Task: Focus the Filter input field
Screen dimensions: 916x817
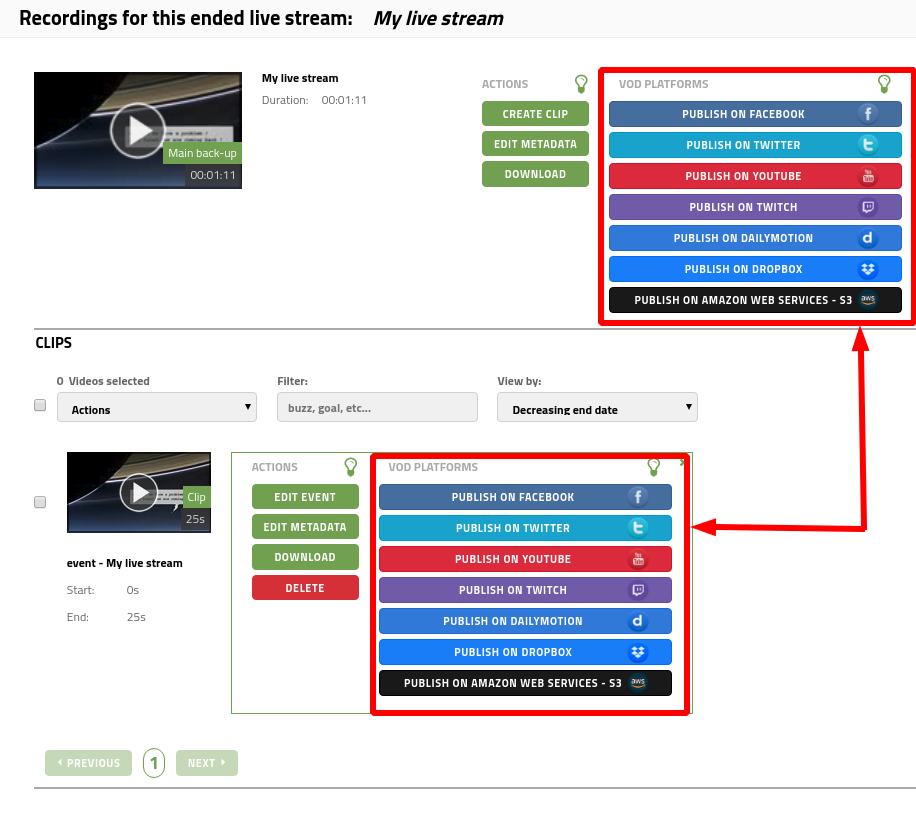Action: [x=377, y=407]
